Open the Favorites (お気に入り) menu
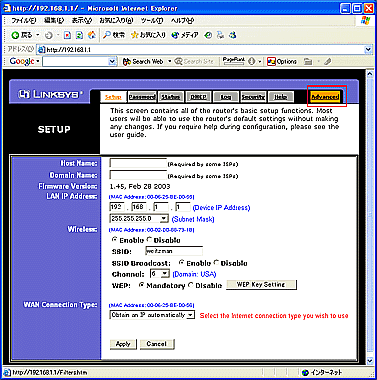The height and width of the screenshot is (380, 377). pos(116,21)
